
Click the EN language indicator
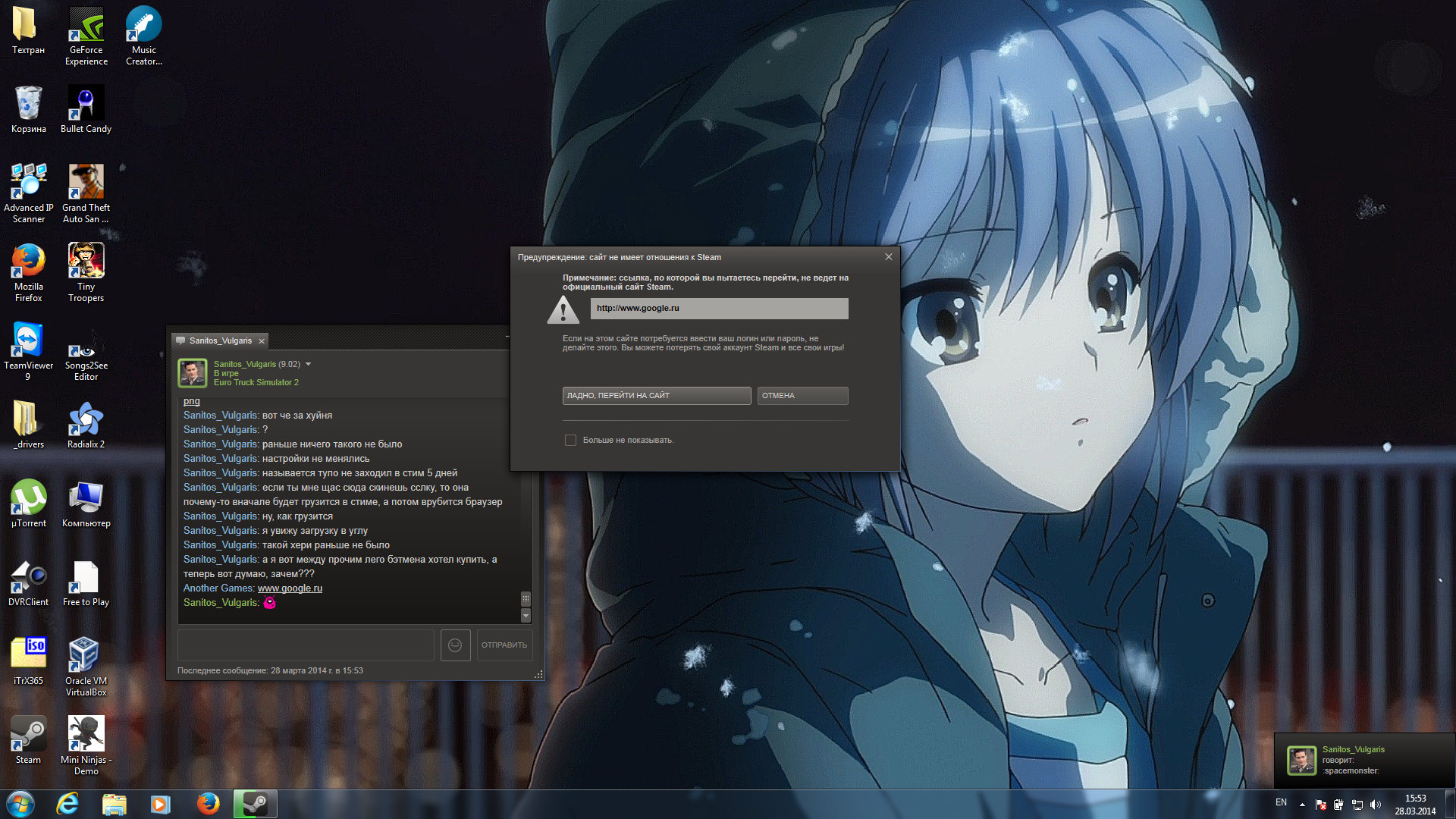[1281, 802]
